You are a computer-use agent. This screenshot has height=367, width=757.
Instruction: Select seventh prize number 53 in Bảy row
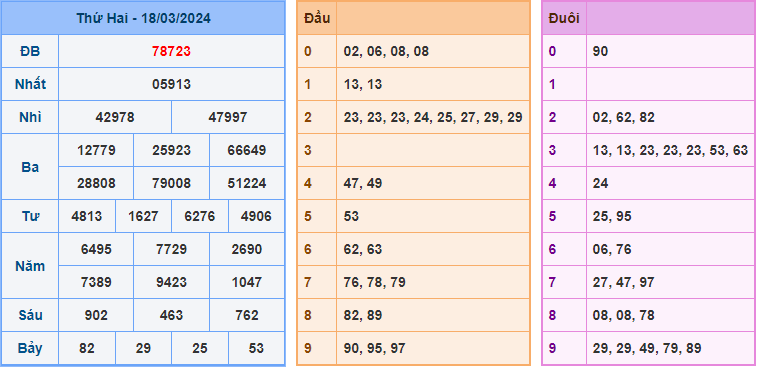(256, 348)
